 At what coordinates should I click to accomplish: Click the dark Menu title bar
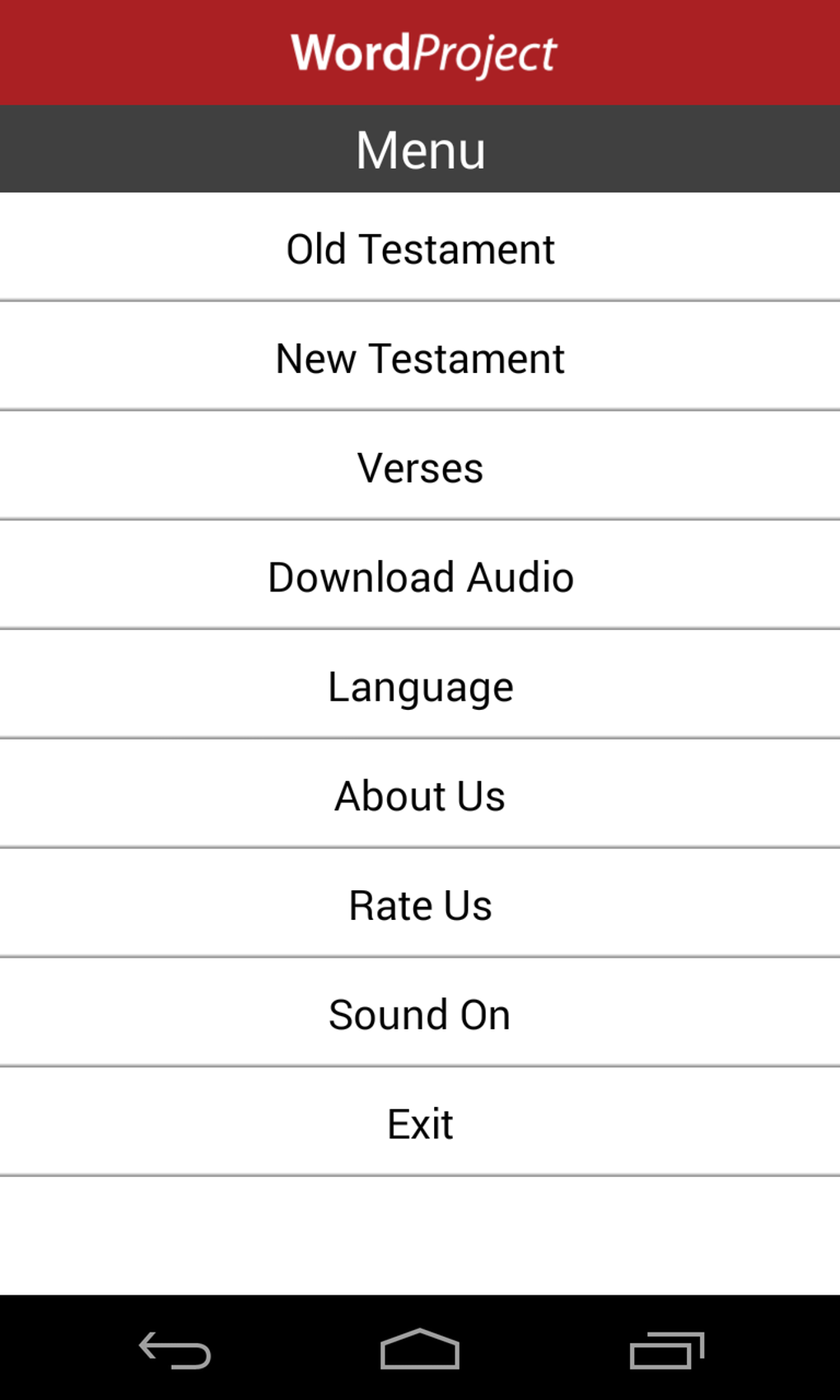(420, 150)
